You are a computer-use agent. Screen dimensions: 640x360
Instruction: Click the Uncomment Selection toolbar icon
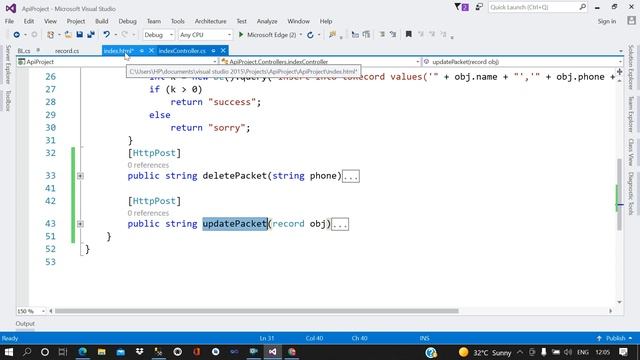coord(393,35)
